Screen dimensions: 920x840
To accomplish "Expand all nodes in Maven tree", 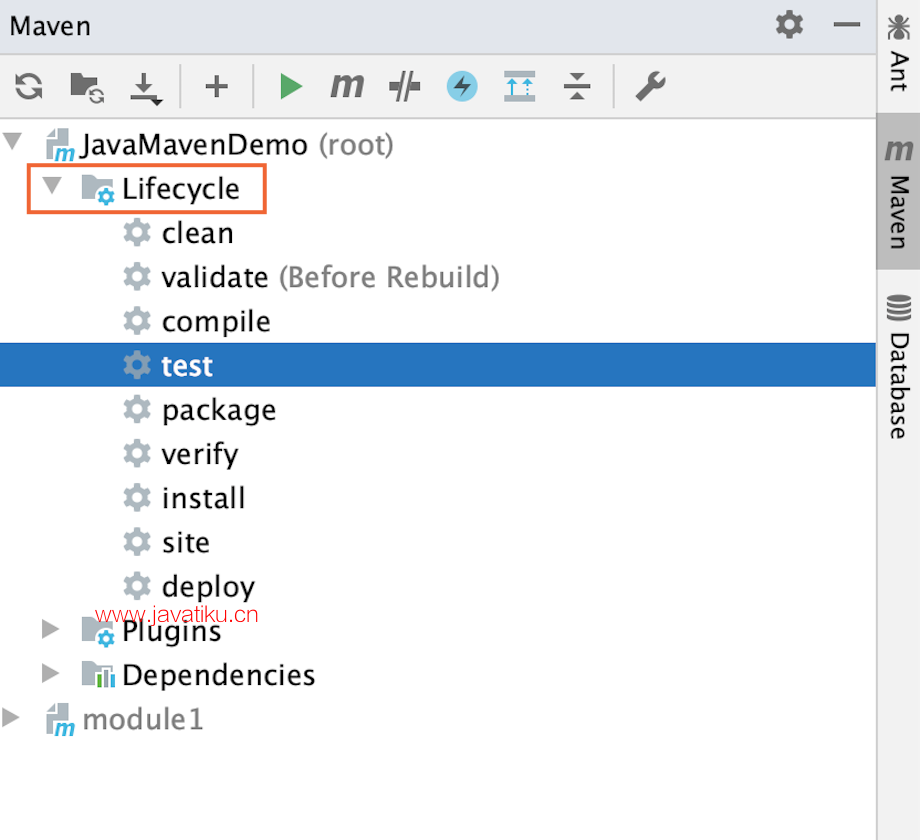I will 519,86.
